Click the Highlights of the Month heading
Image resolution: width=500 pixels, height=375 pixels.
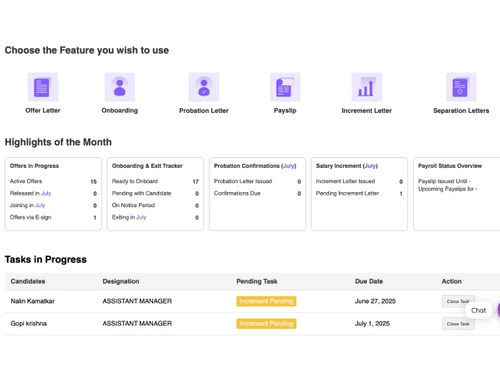[58, 142]
